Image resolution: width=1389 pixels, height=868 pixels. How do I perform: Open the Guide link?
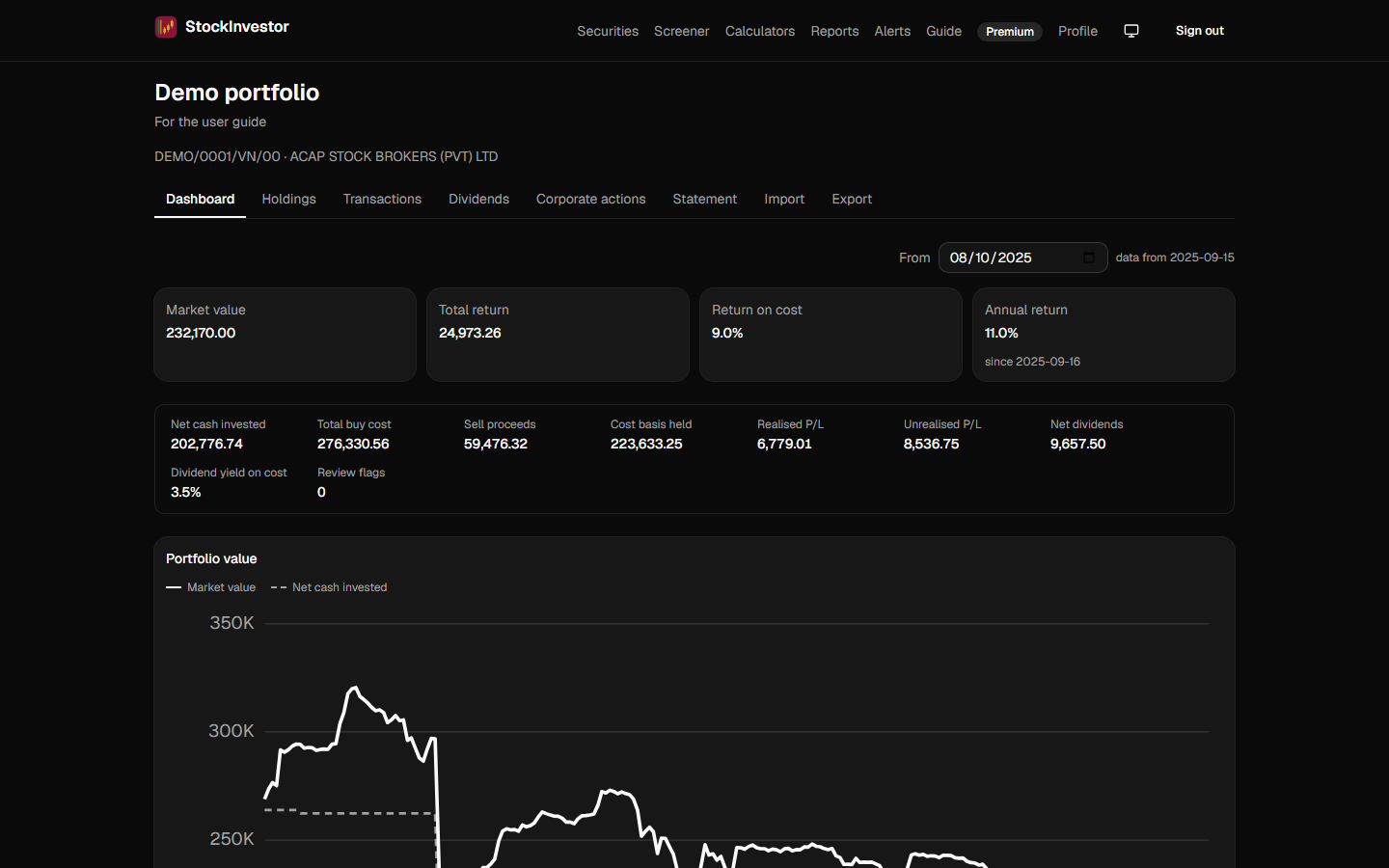pos(943,31)
